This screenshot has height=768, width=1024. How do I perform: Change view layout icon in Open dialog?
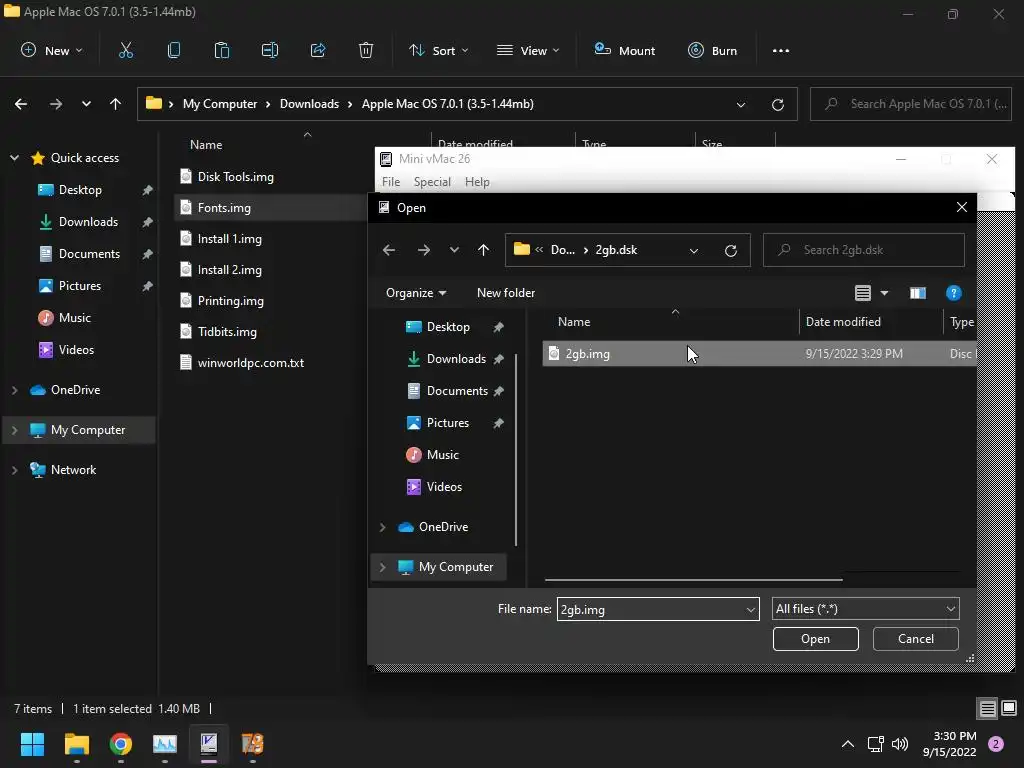click(863, 293)
